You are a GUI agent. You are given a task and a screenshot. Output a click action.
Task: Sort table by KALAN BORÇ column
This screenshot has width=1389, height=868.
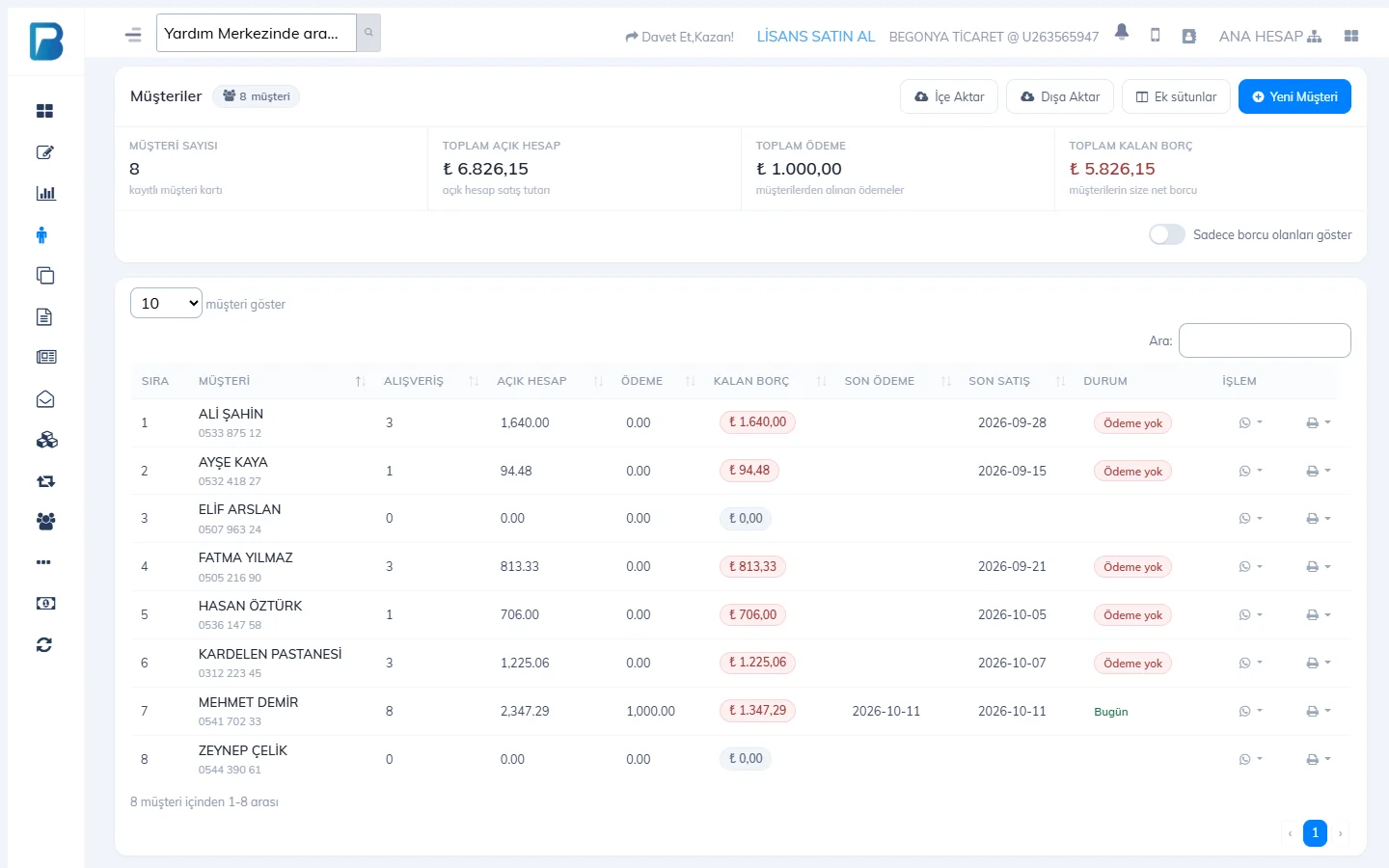tap(770, 381)
